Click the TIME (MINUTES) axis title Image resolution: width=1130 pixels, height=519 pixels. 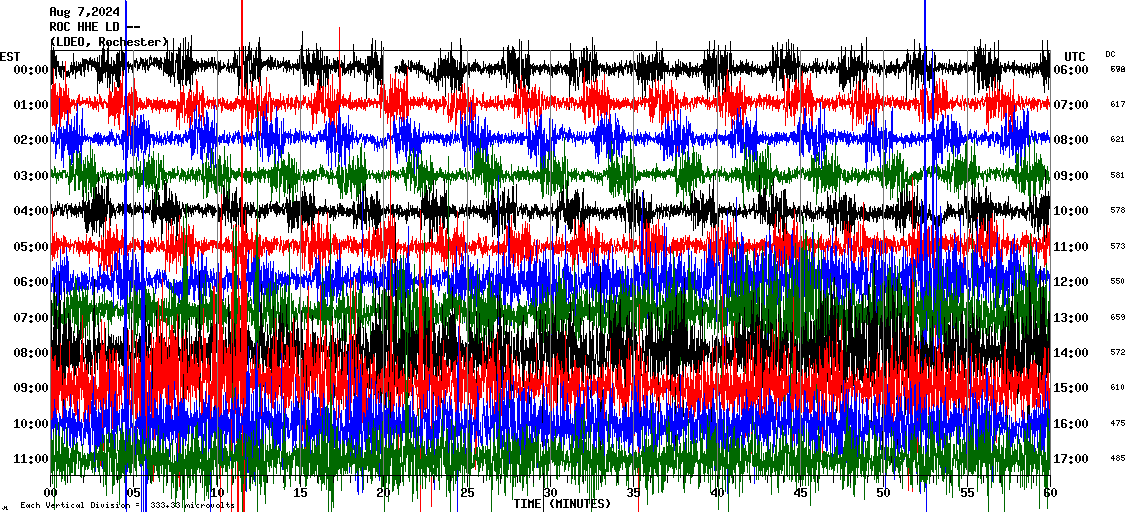click(561, 504)
